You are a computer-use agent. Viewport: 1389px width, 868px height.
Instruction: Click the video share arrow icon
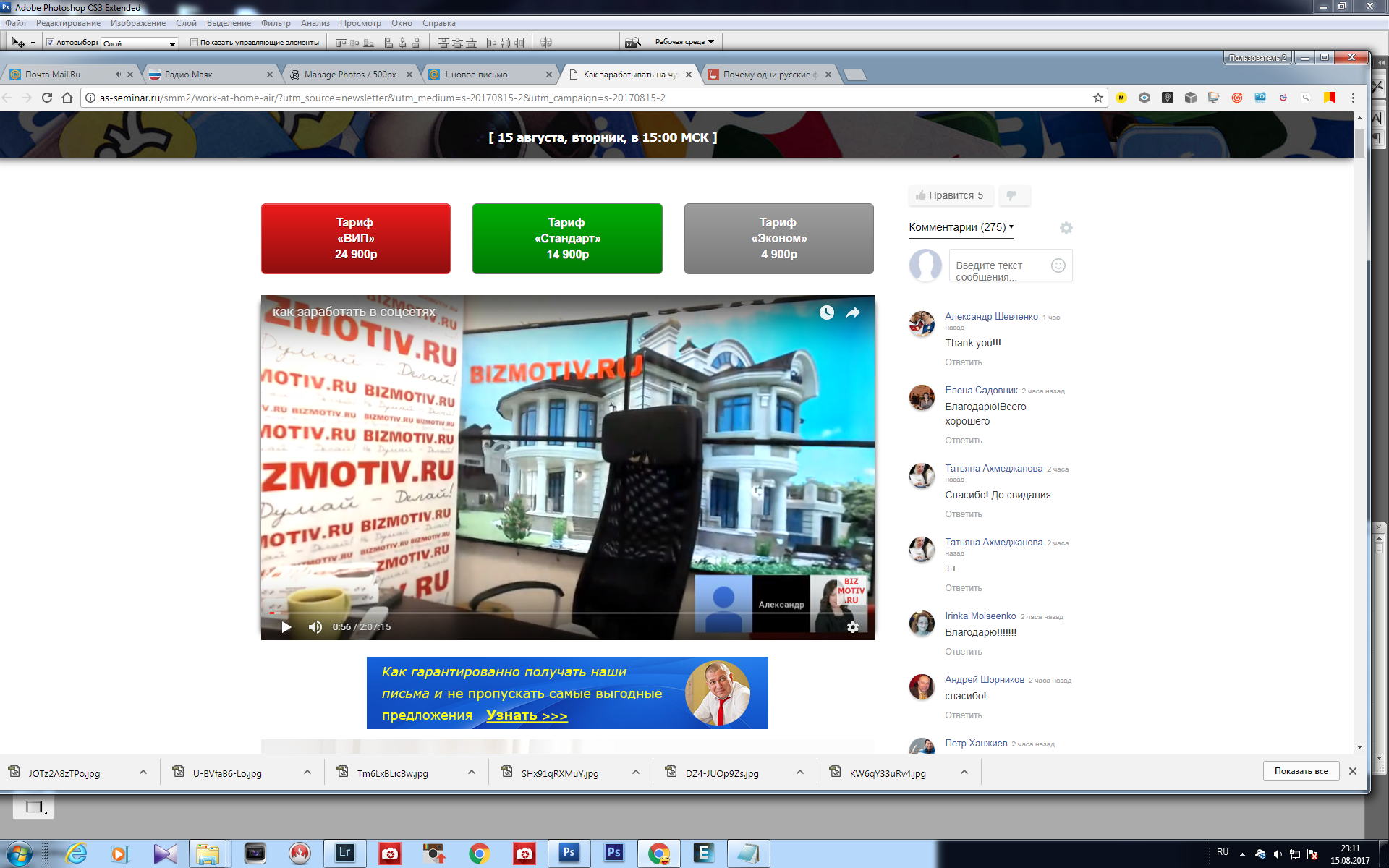(853, 312)
